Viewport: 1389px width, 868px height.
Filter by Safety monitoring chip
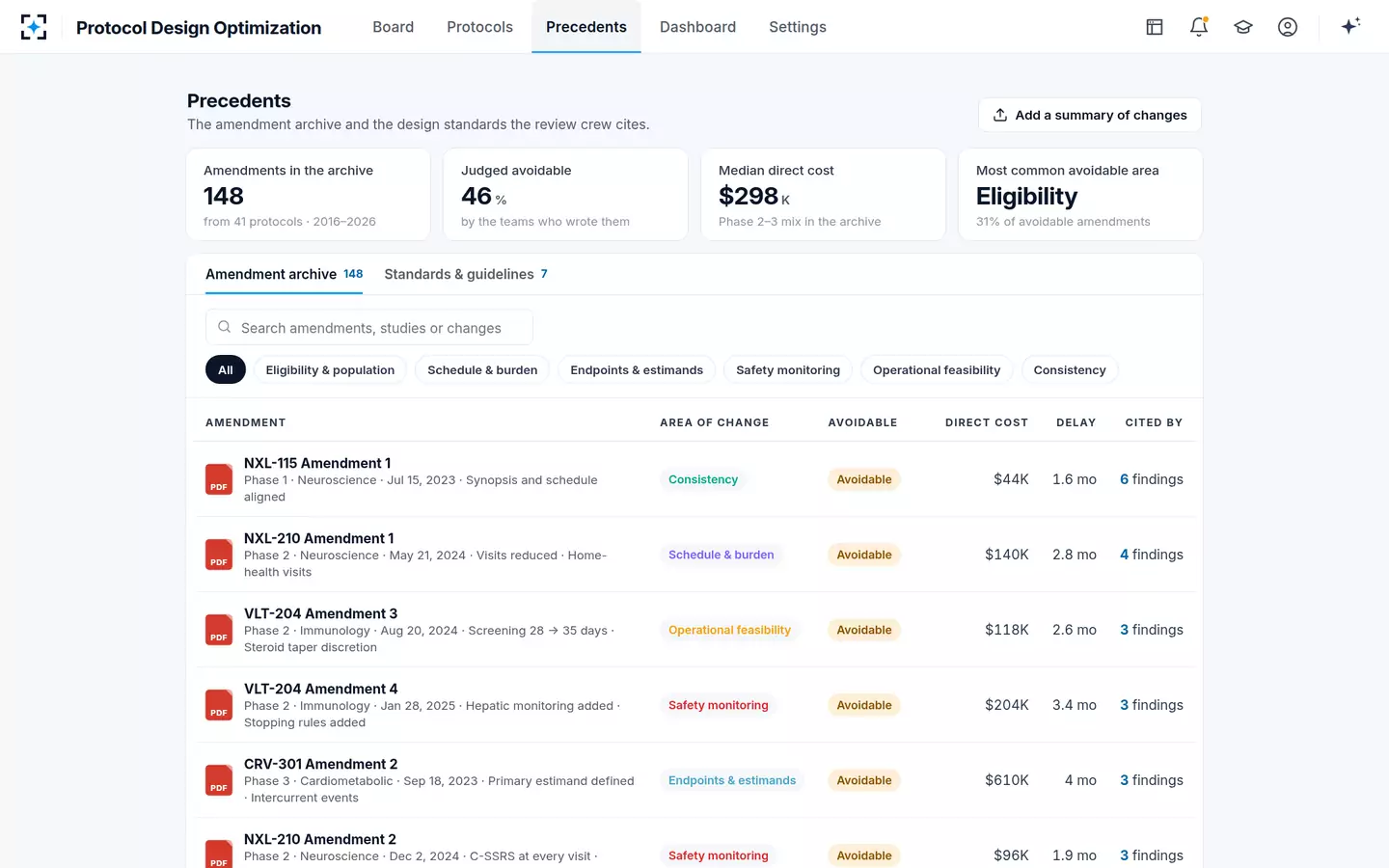coord(788,369)
